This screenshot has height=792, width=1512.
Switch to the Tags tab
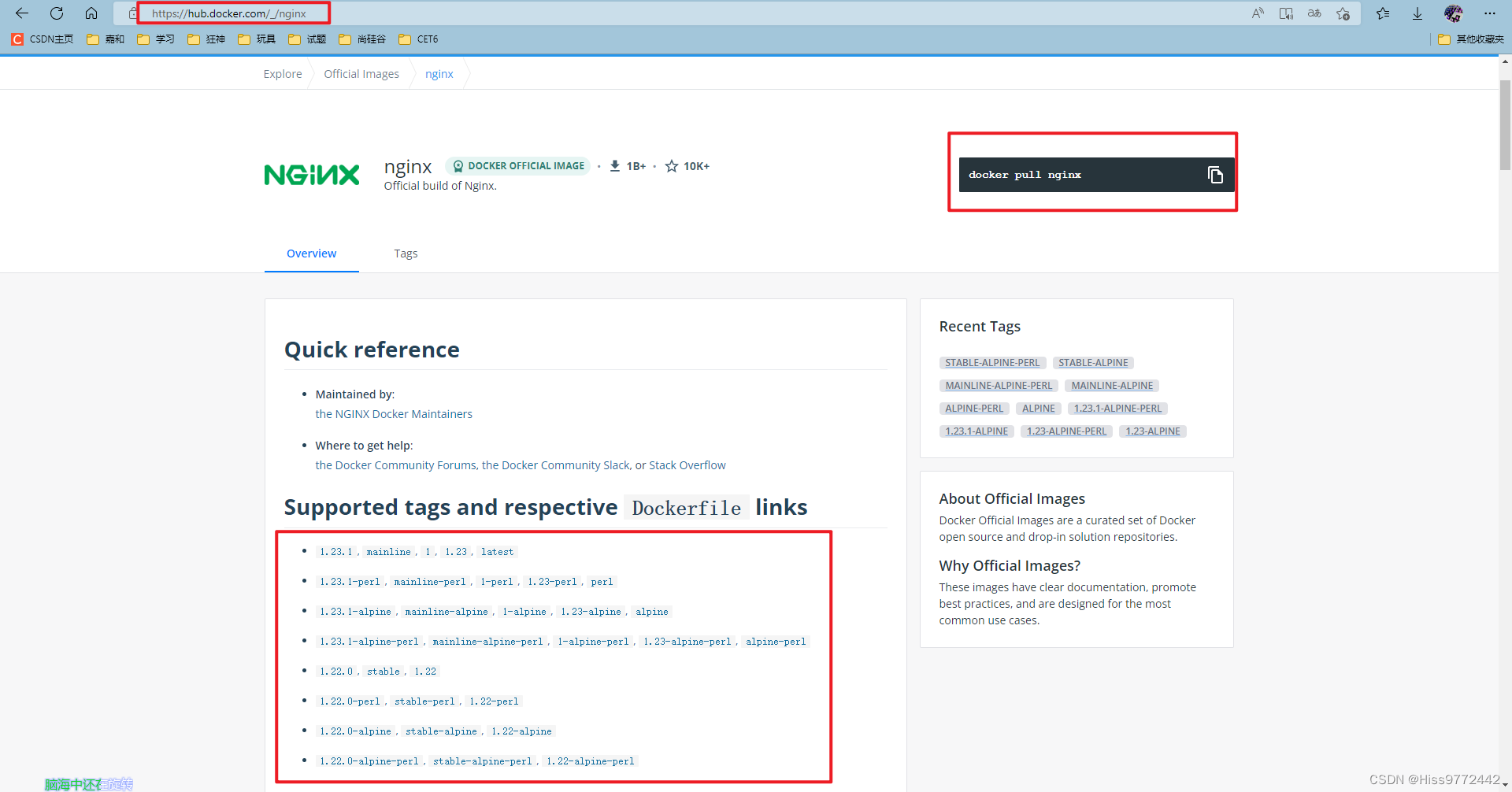(x=406, y=253)
